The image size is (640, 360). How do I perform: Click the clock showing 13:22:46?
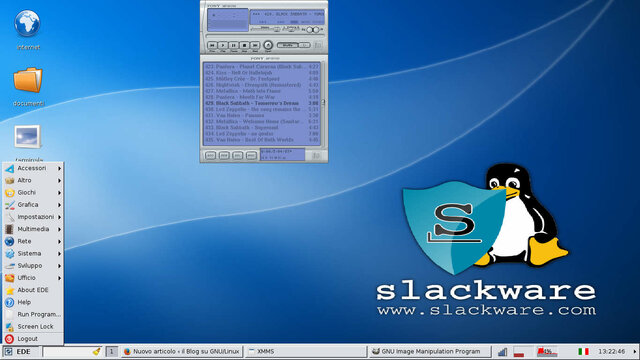pos(611,351)
